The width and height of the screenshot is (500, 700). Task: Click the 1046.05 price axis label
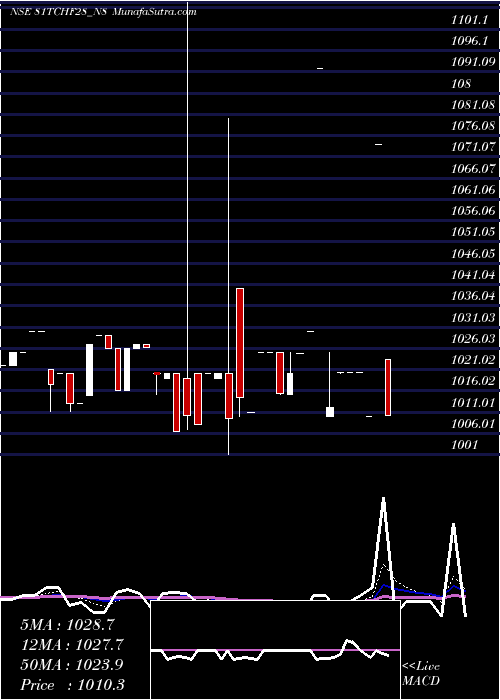click(473, 254)
